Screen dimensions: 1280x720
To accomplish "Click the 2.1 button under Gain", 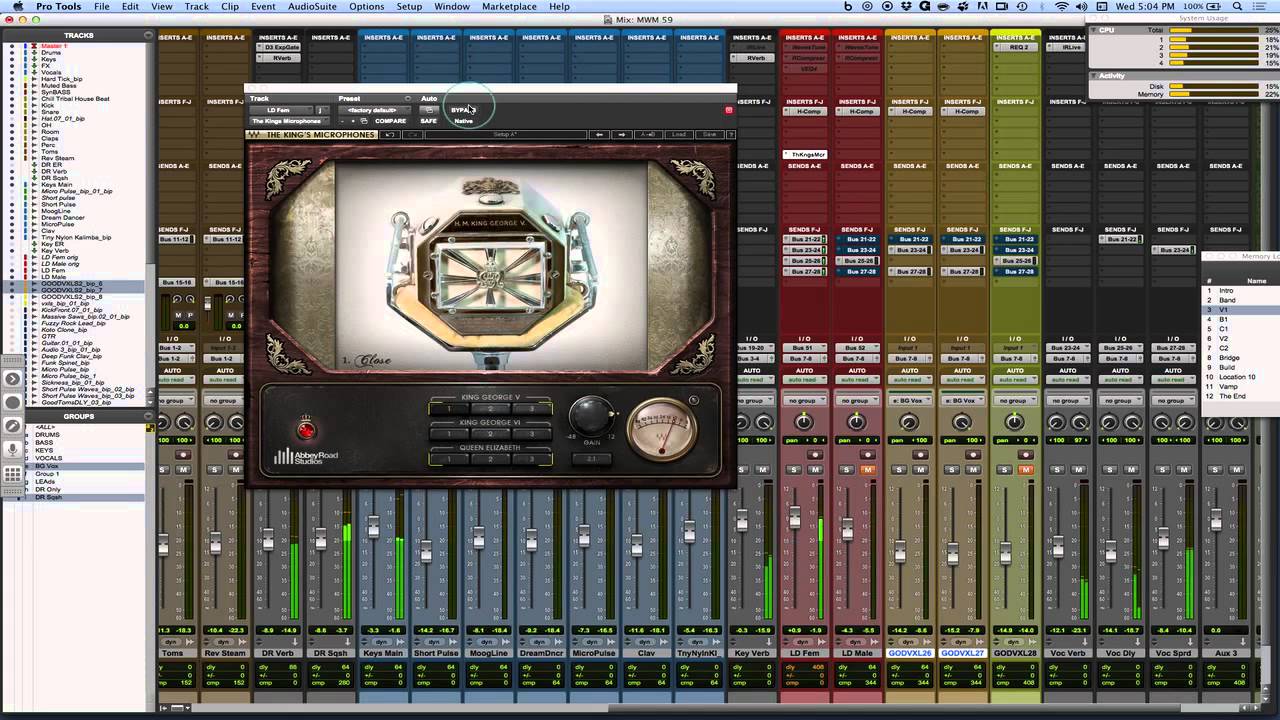I will [x=591, y=459].
